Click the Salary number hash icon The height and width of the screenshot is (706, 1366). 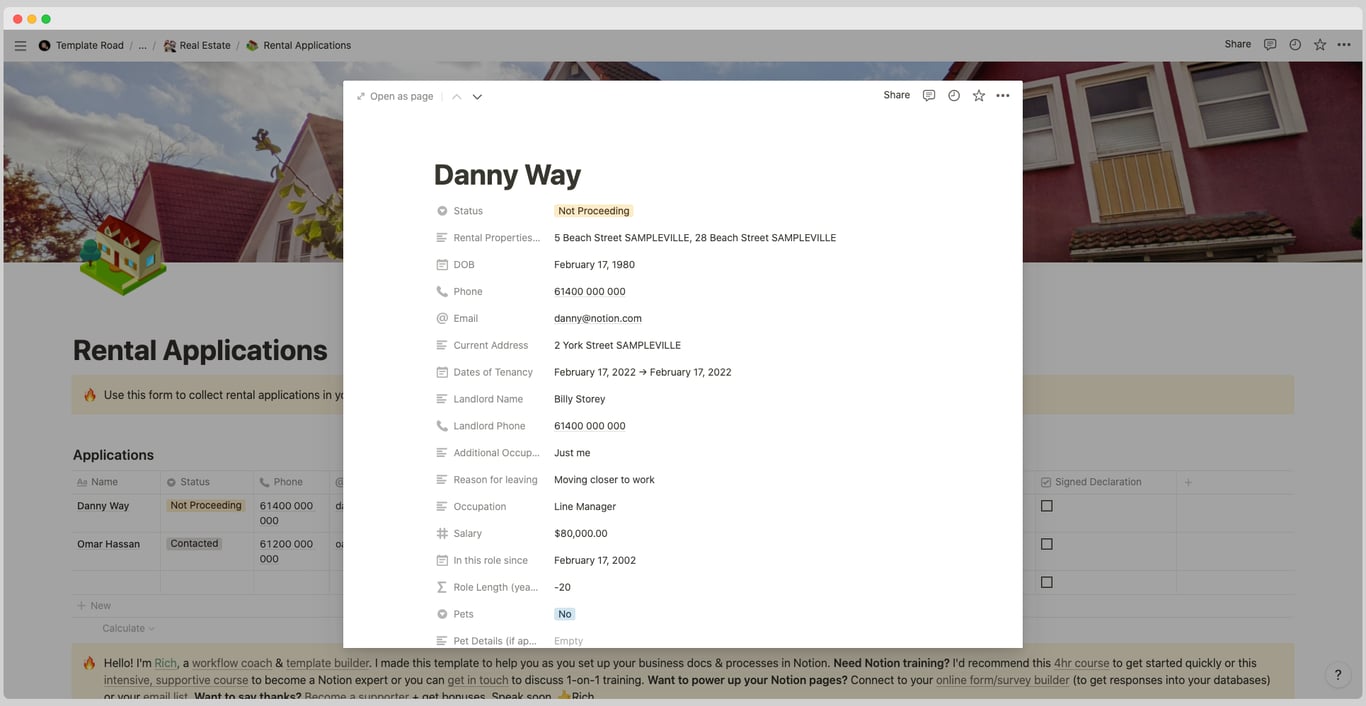(442, 534)
